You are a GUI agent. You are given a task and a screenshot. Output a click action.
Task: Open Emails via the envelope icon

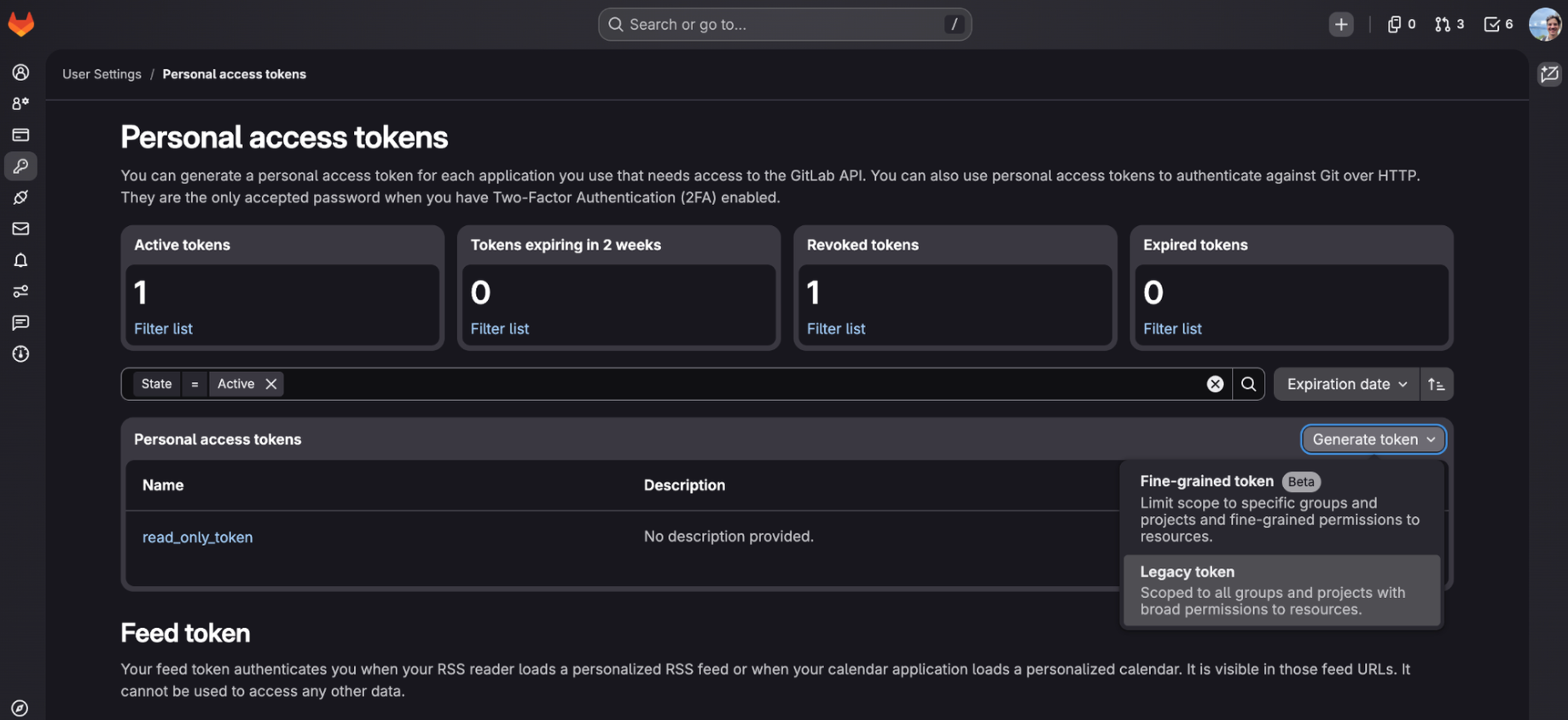click(20, 229)
